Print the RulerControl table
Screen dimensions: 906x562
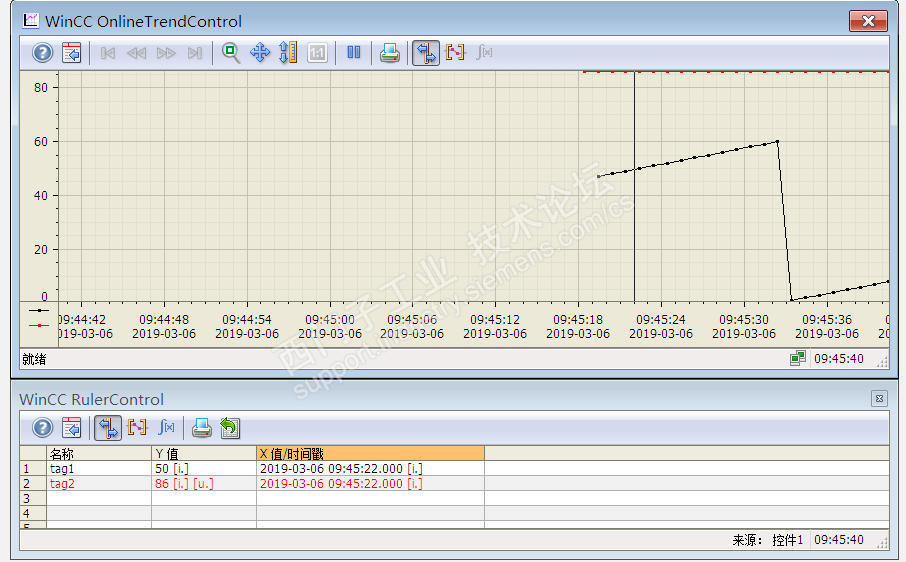click(202, 429)
